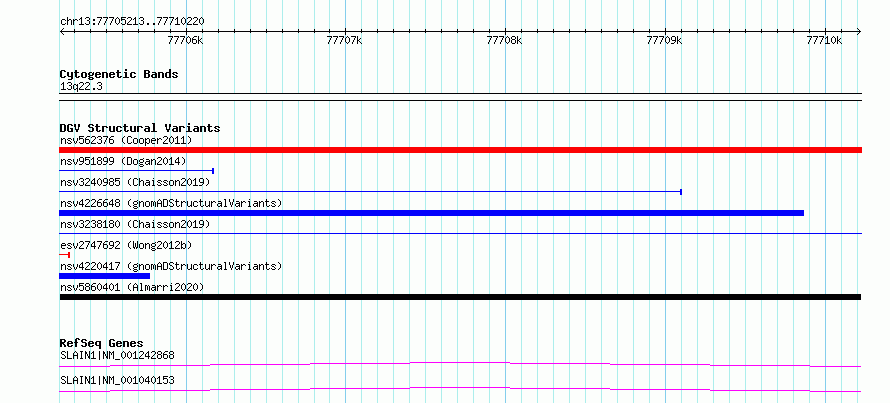The image size is (890, 403).
Task: Click the RefSeq Genes track heading
Action: [101, 343]
